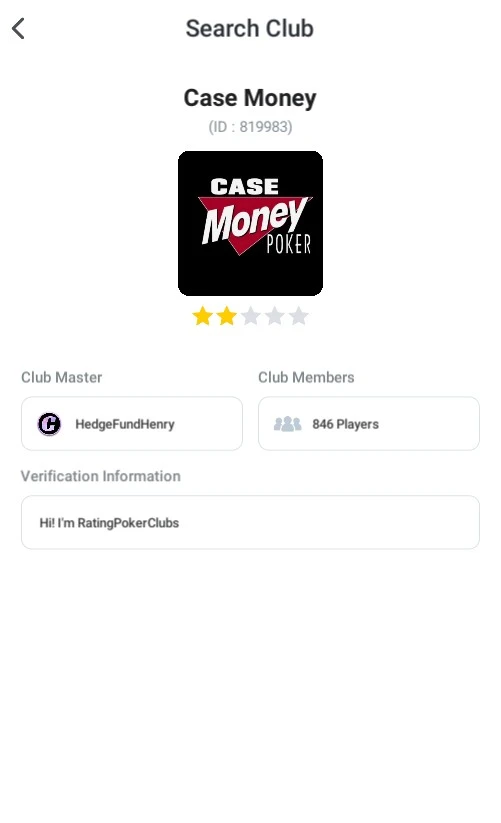This screenshot has height=823, width=501.
Task: Select the first gold rating star
Action: (202, 316)
